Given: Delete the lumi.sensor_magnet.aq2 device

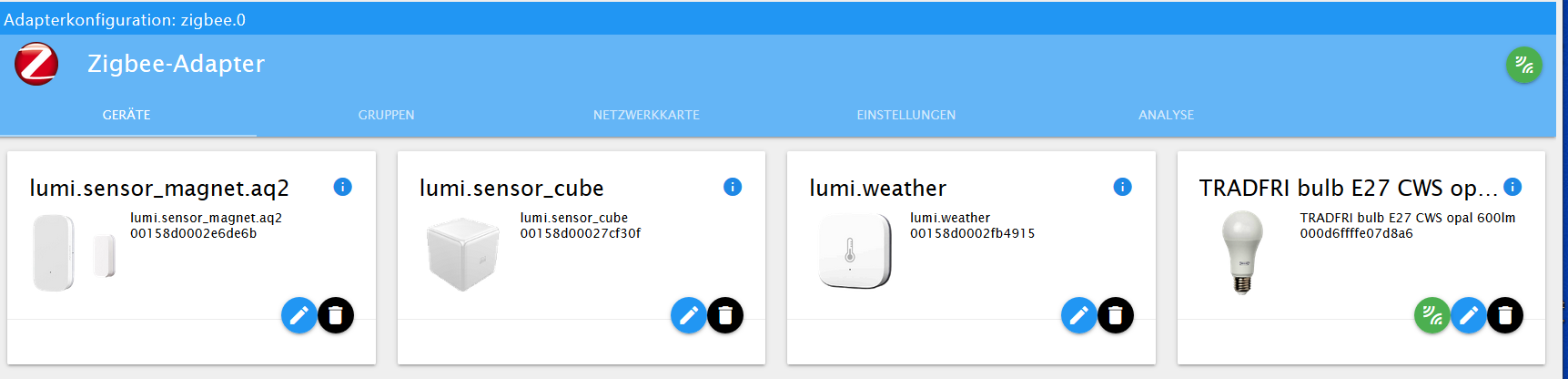Looking at the screenshot, I should point(336,315).
